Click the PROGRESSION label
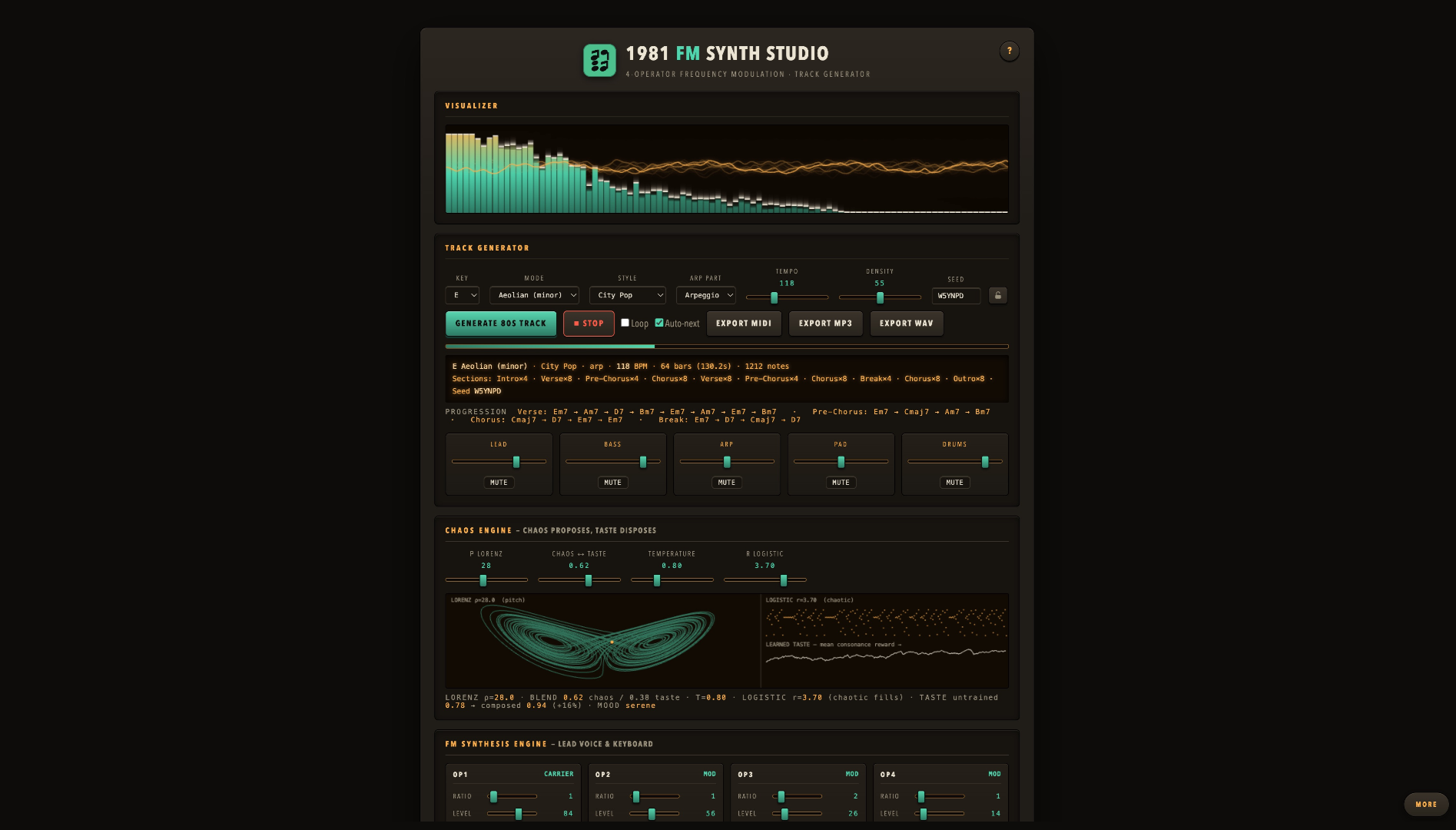 (476, 412)
